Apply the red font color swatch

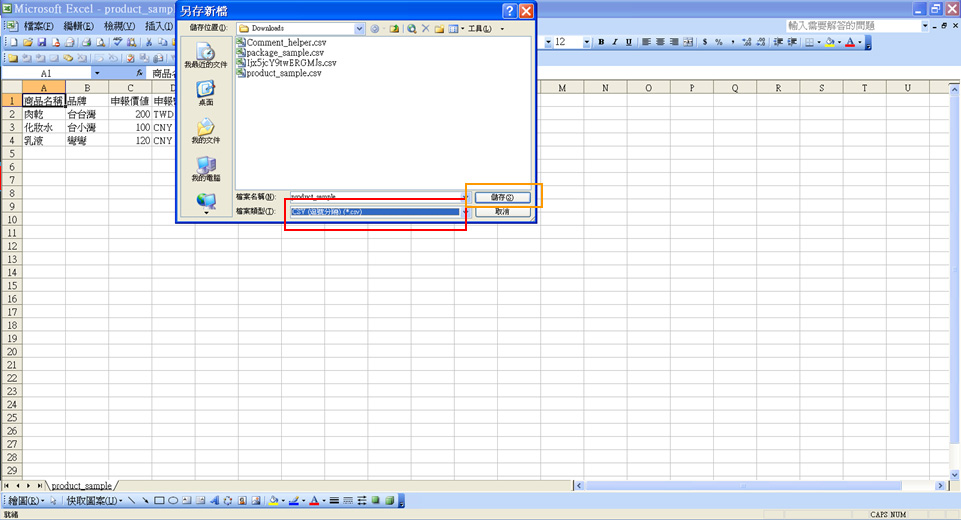(849, 42)
